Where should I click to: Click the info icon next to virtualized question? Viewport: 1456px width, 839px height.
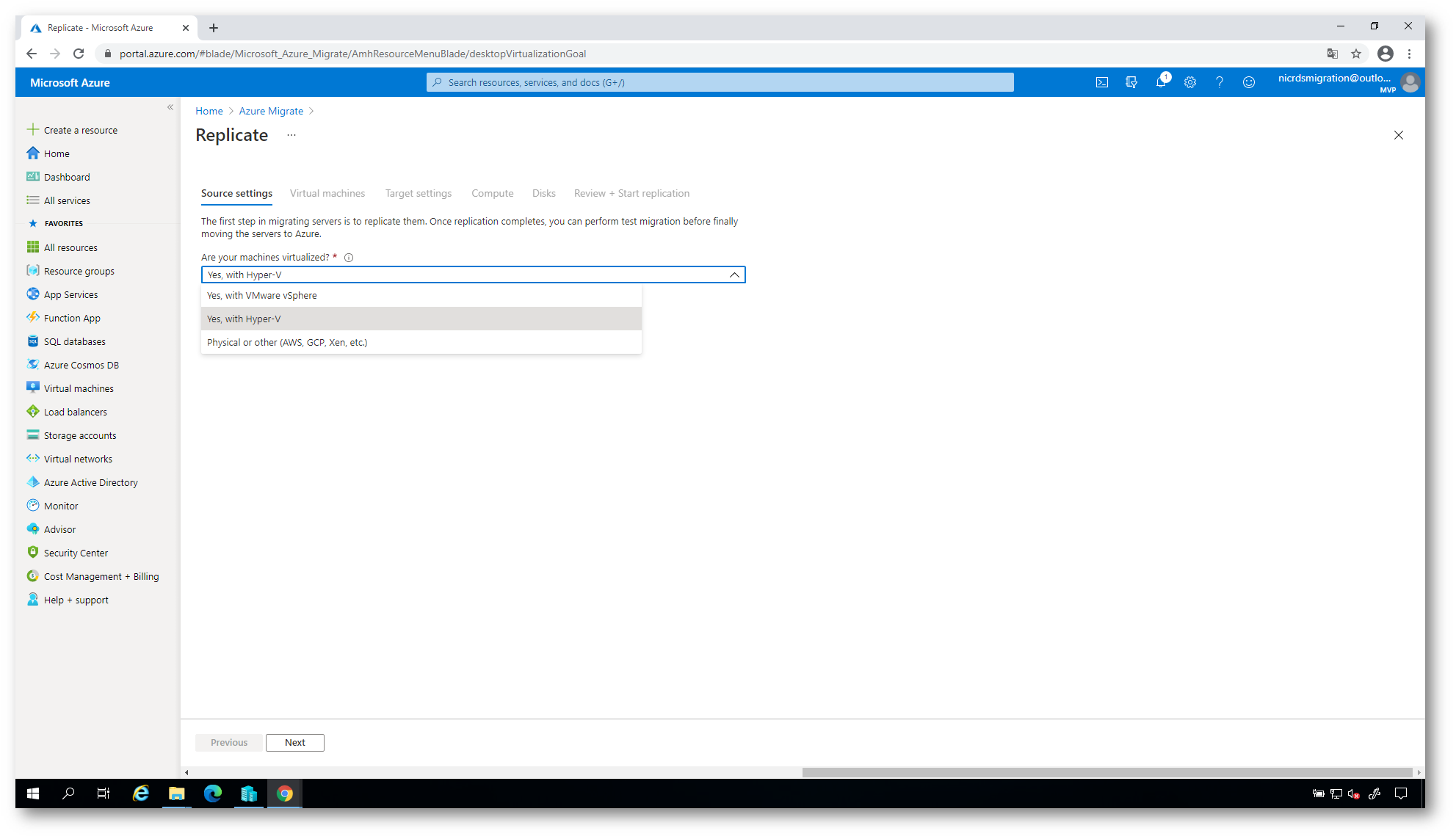click(x=349, y=258)
